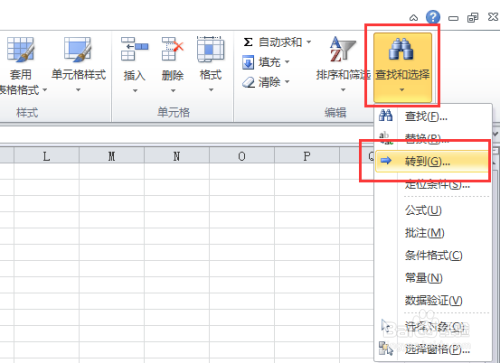Select column P header
500x363 pixels.
[x=307, y=156]
